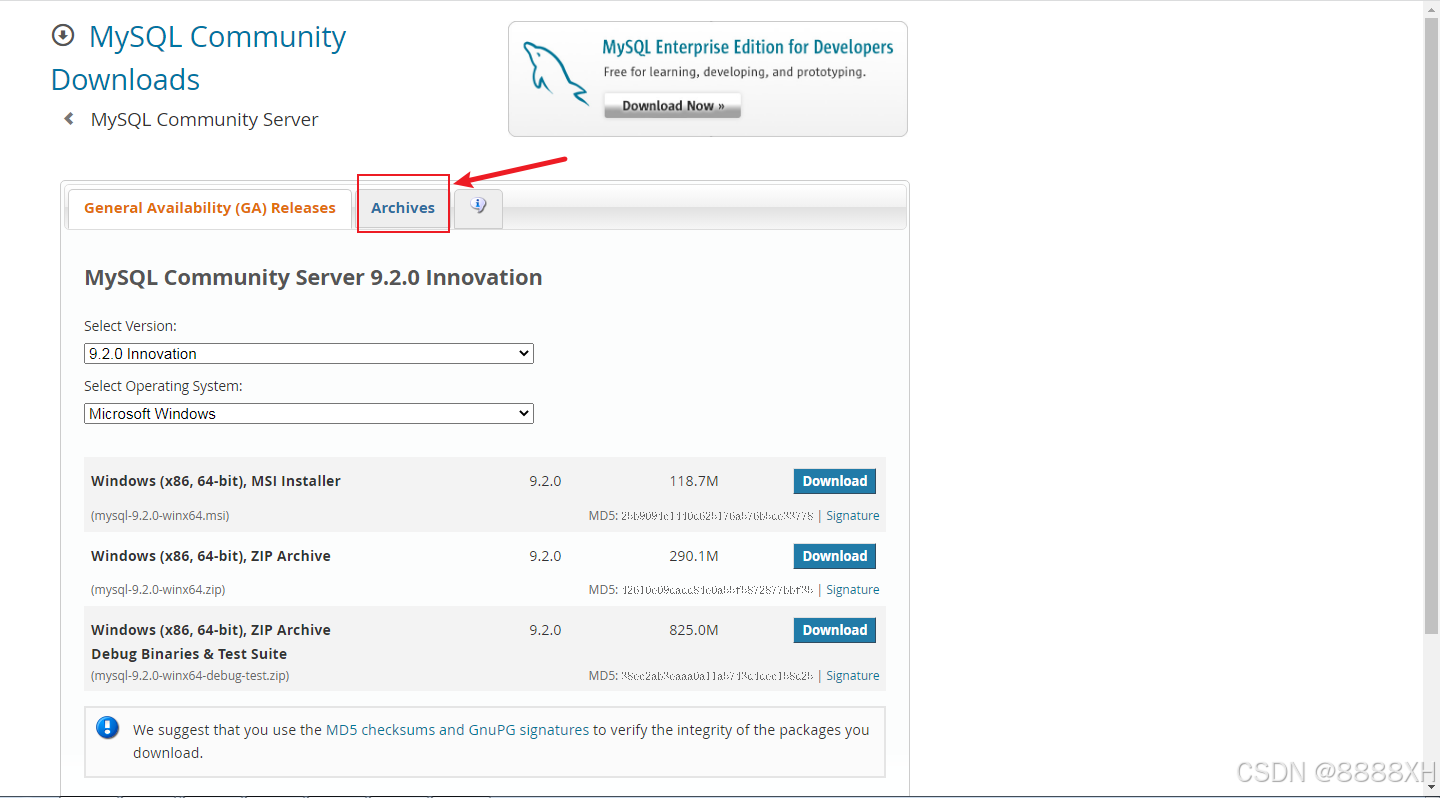Go back to MySQL Community Server
The width and height of the screenshot is (1440, 798).
tap(204, 119)
